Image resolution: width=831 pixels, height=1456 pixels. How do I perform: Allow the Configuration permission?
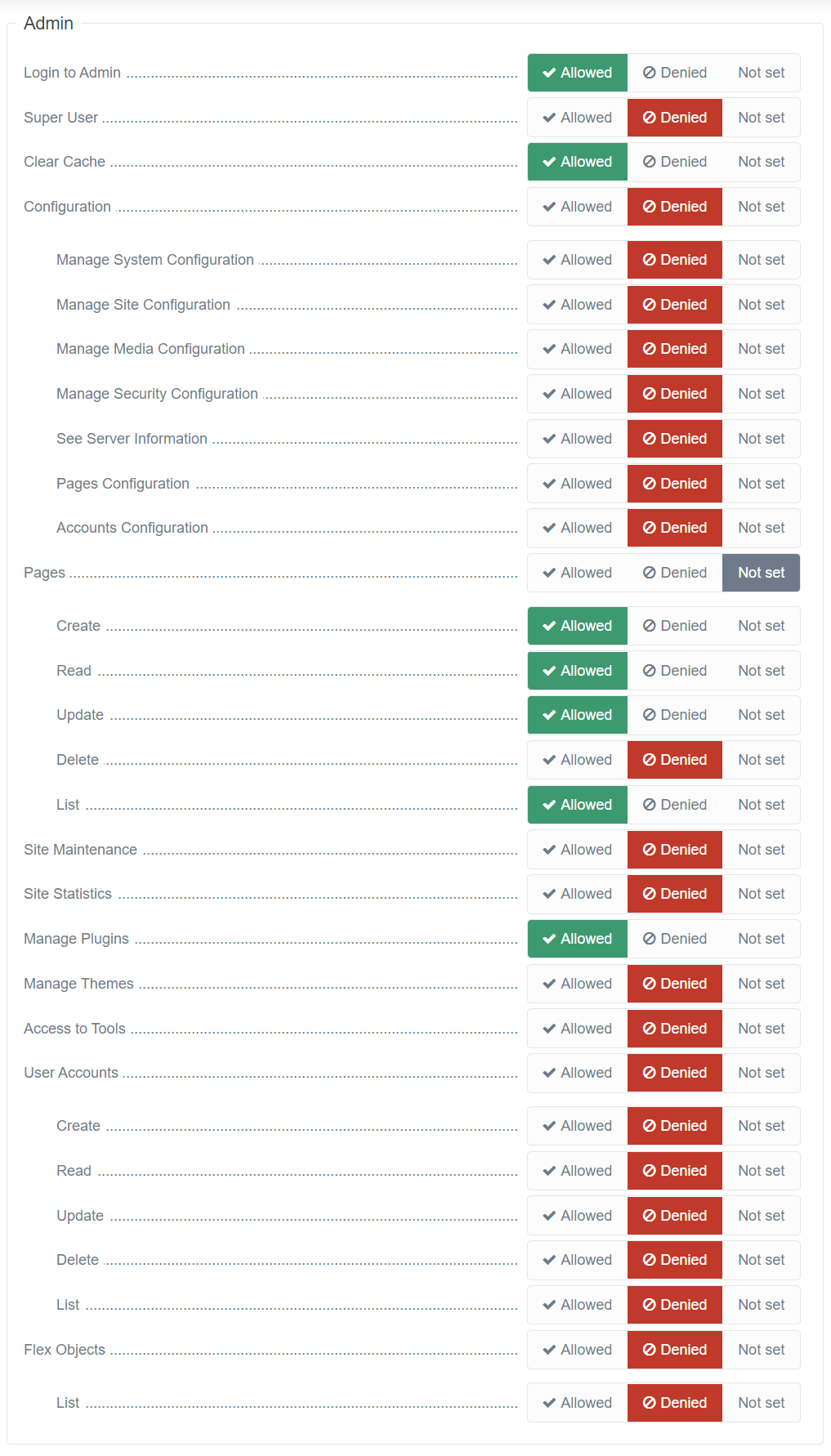(x=578, y=207)
